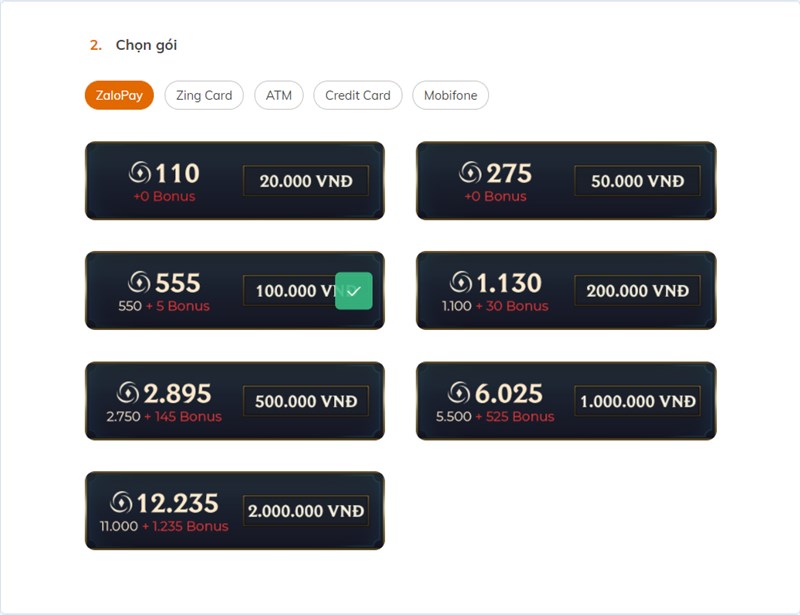This screenshot has width=800, height=615.
Task: Click the coin icon beside 6.025
Action: pyautogui.click(x=459, y=392)
